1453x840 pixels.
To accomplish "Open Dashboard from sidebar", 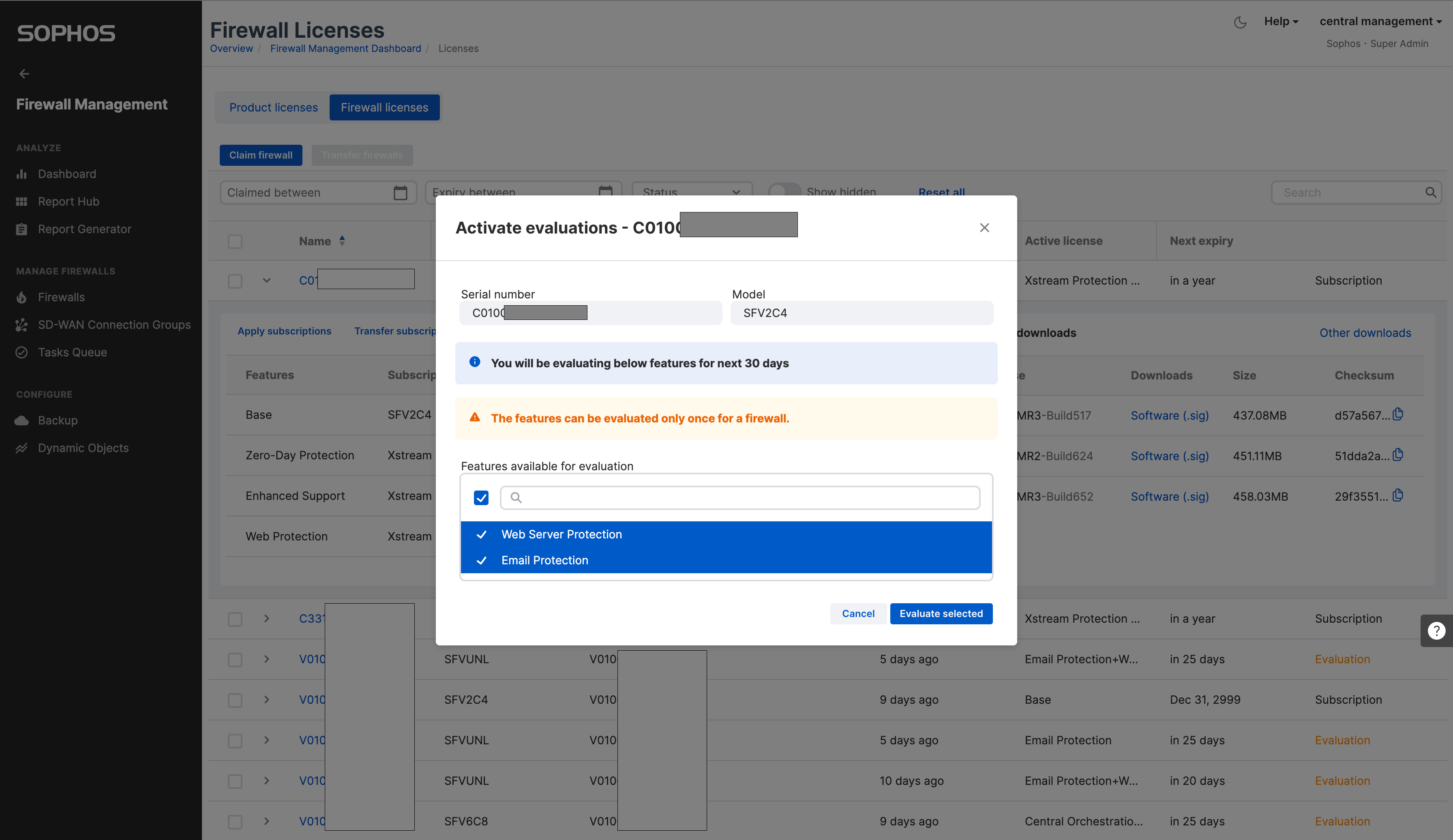I will click(x=67, y=174).
